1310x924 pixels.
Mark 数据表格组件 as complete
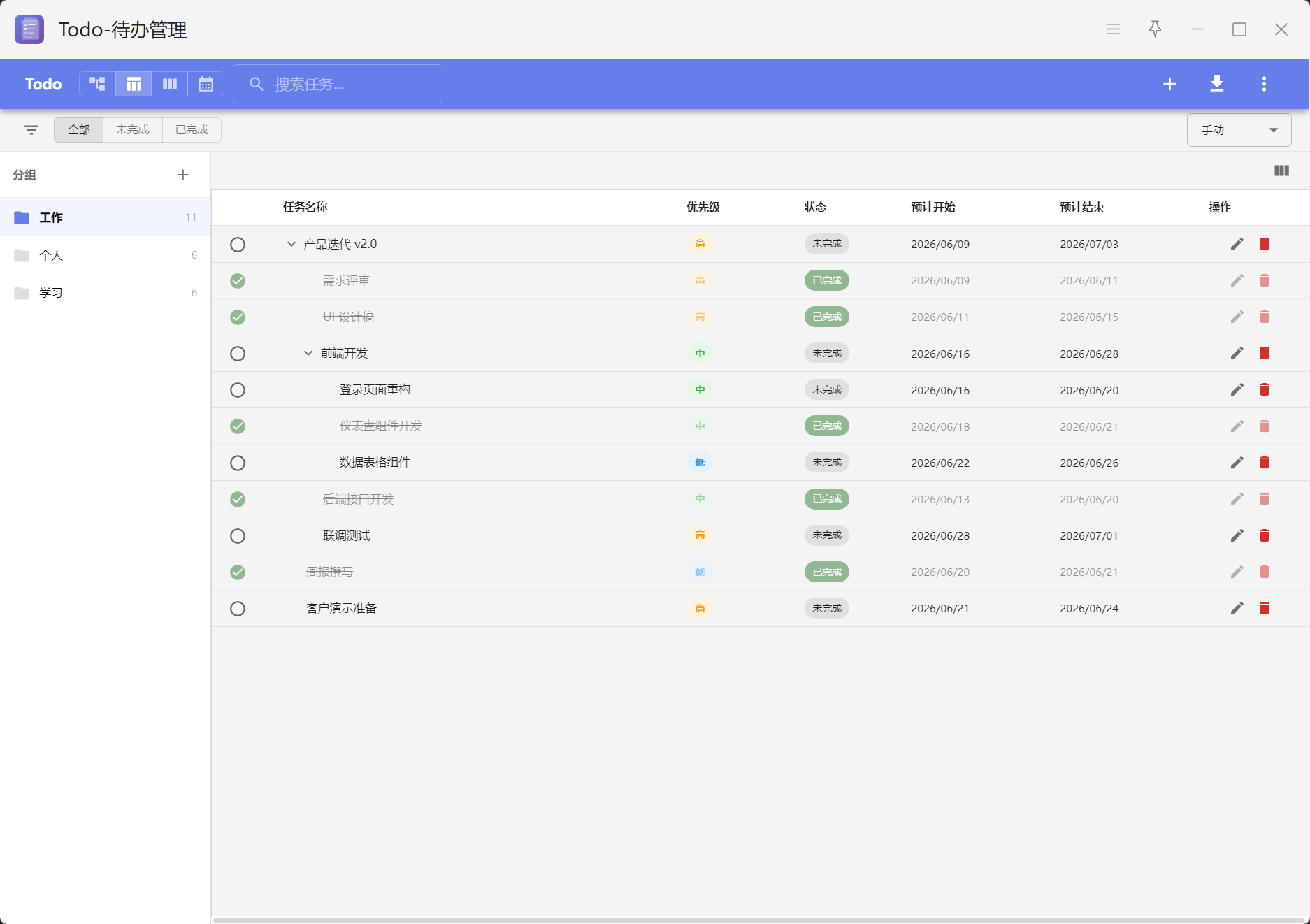click(238, 463)
